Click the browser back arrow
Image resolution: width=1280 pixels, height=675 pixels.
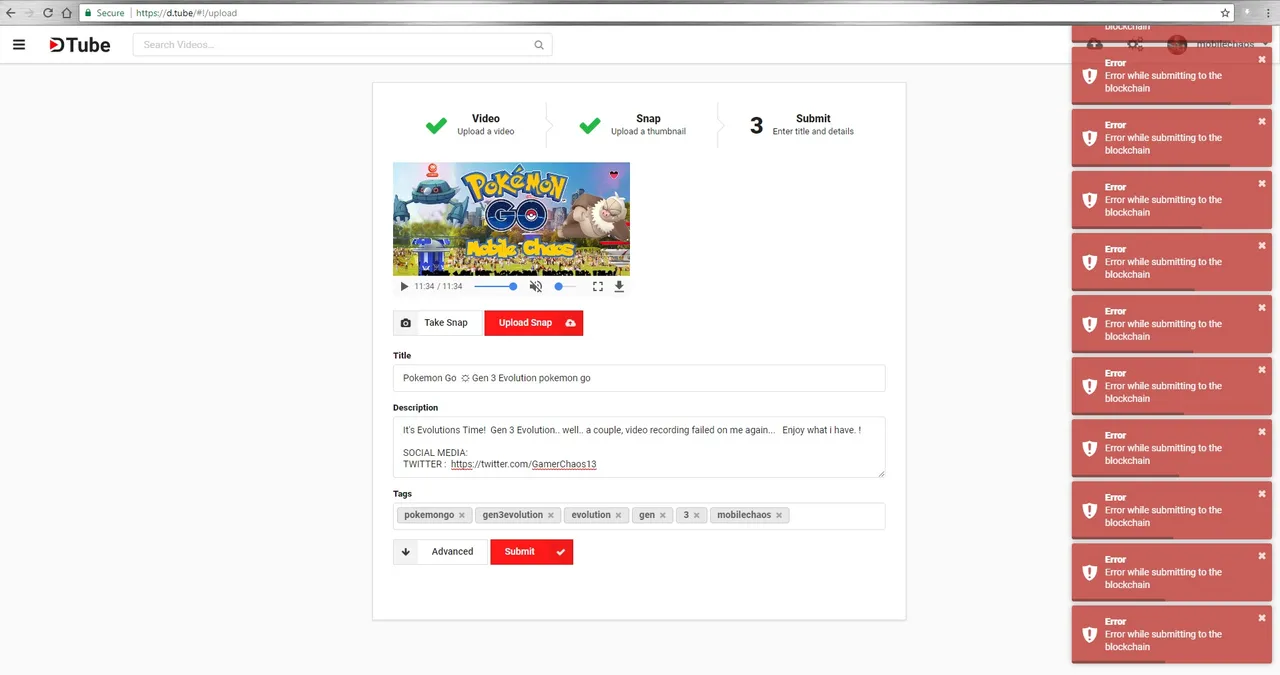(10, 13)
